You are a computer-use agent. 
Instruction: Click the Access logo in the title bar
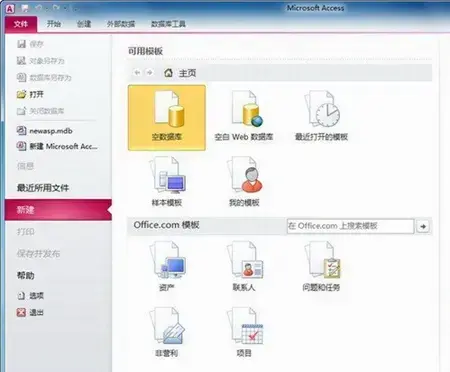pyautogui.click(x=10, y=9)
